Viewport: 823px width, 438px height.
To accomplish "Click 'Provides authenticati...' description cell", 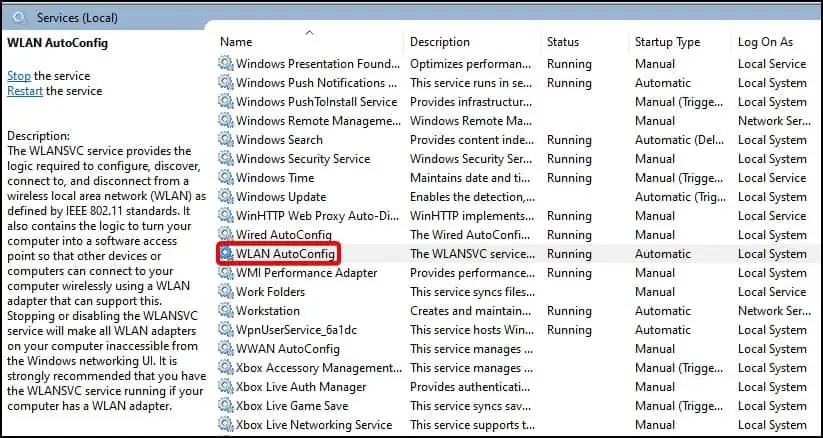I will coord(469,387).
